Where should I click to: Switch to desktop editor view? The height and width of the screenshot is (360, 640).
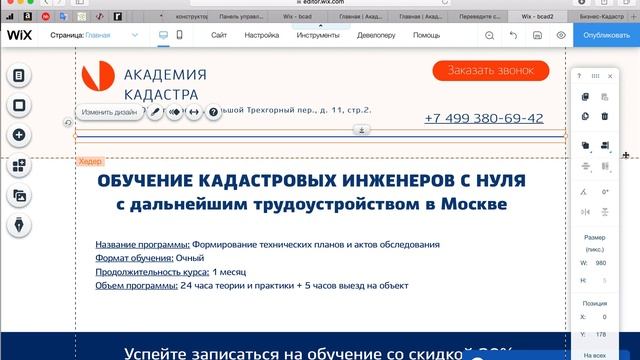tap(163, 35)
